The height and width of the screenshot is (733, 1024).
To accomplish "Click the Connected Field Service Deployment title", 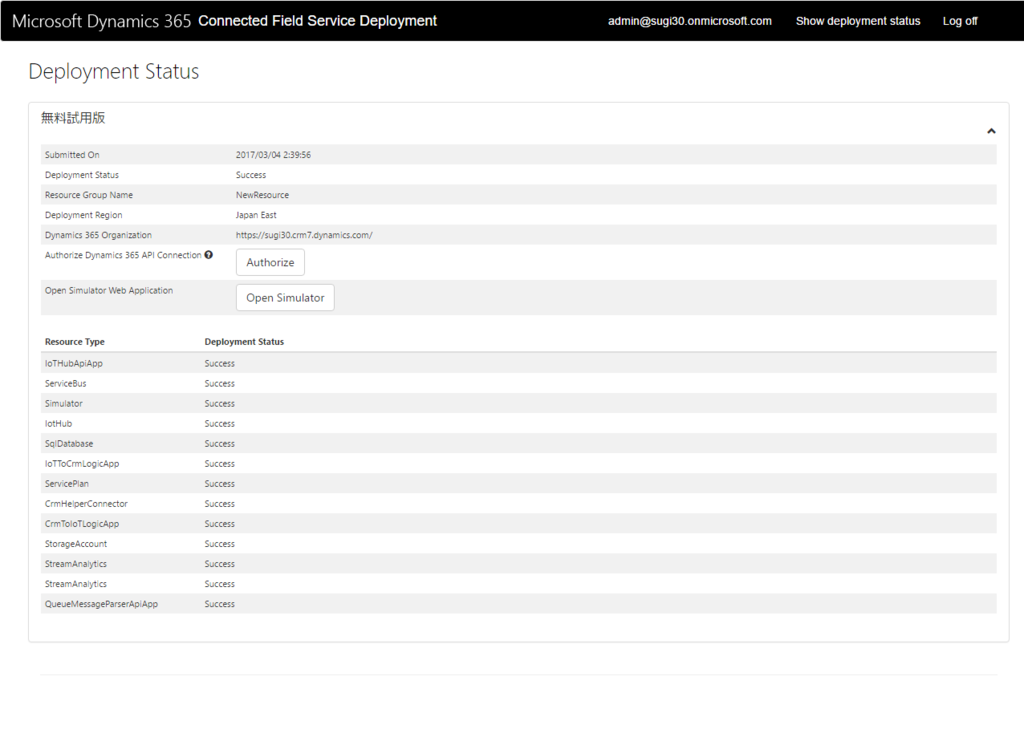I will [x=317, y=21].
